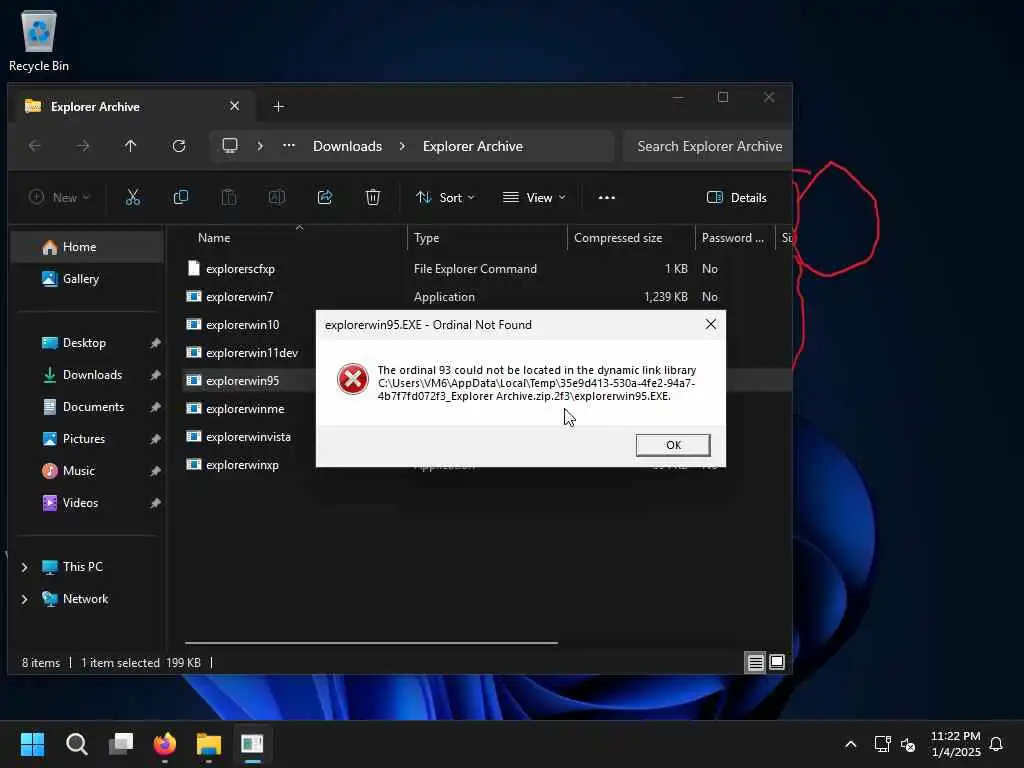Click the Paste icon in toolbar

click(x=229, y=197)
